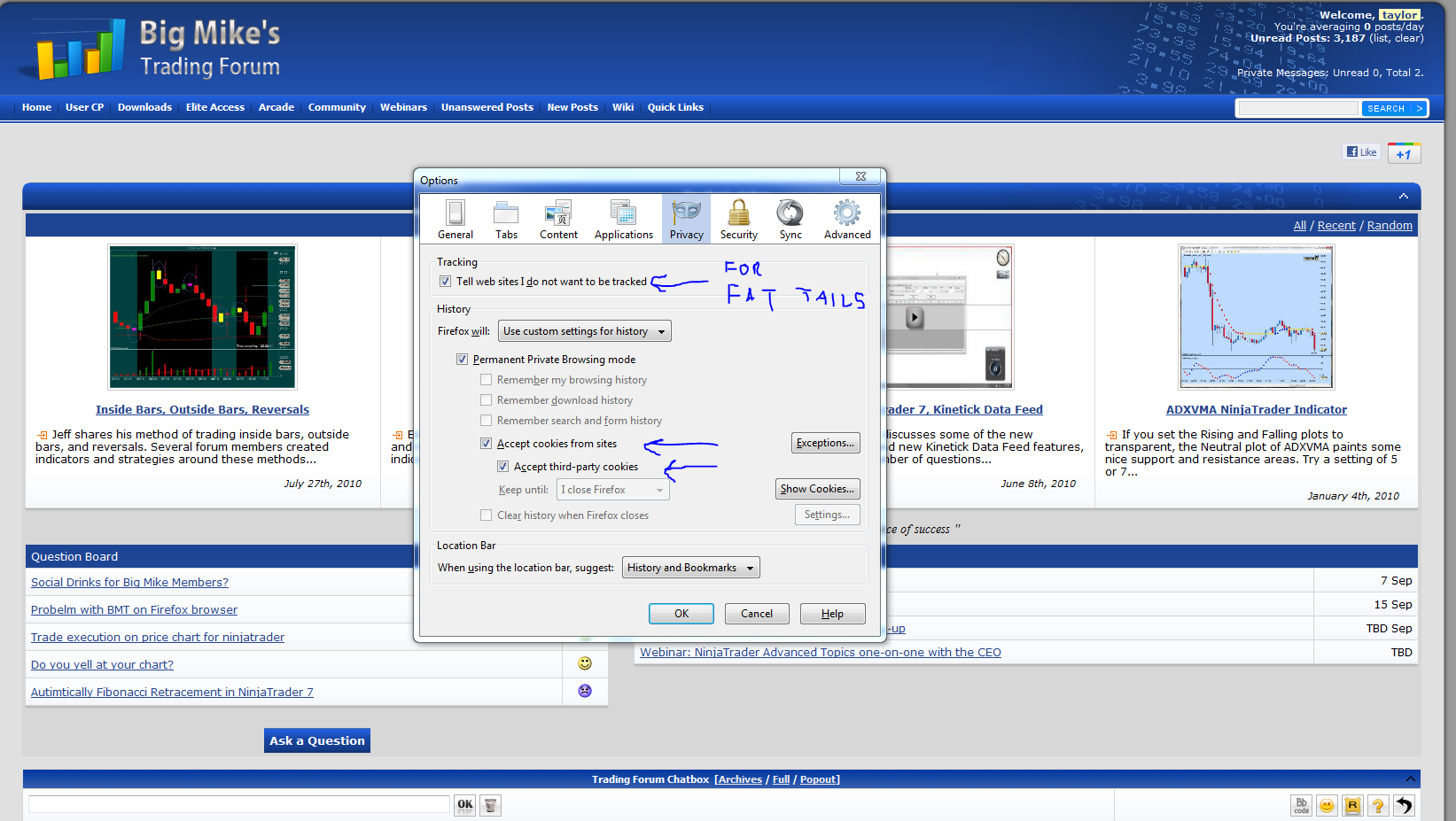Collapse the Trading Forum Chatbox panel

[x=1410, y=778]
